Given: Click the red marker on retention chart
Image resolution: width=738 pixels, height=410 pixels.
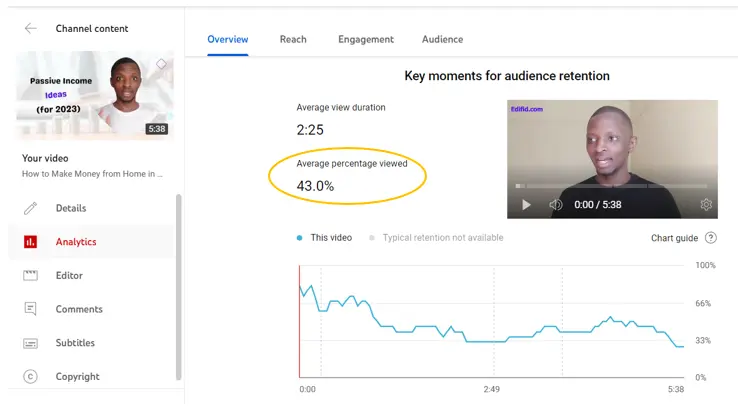Looking at the screenshot, I should pos(300,320).
